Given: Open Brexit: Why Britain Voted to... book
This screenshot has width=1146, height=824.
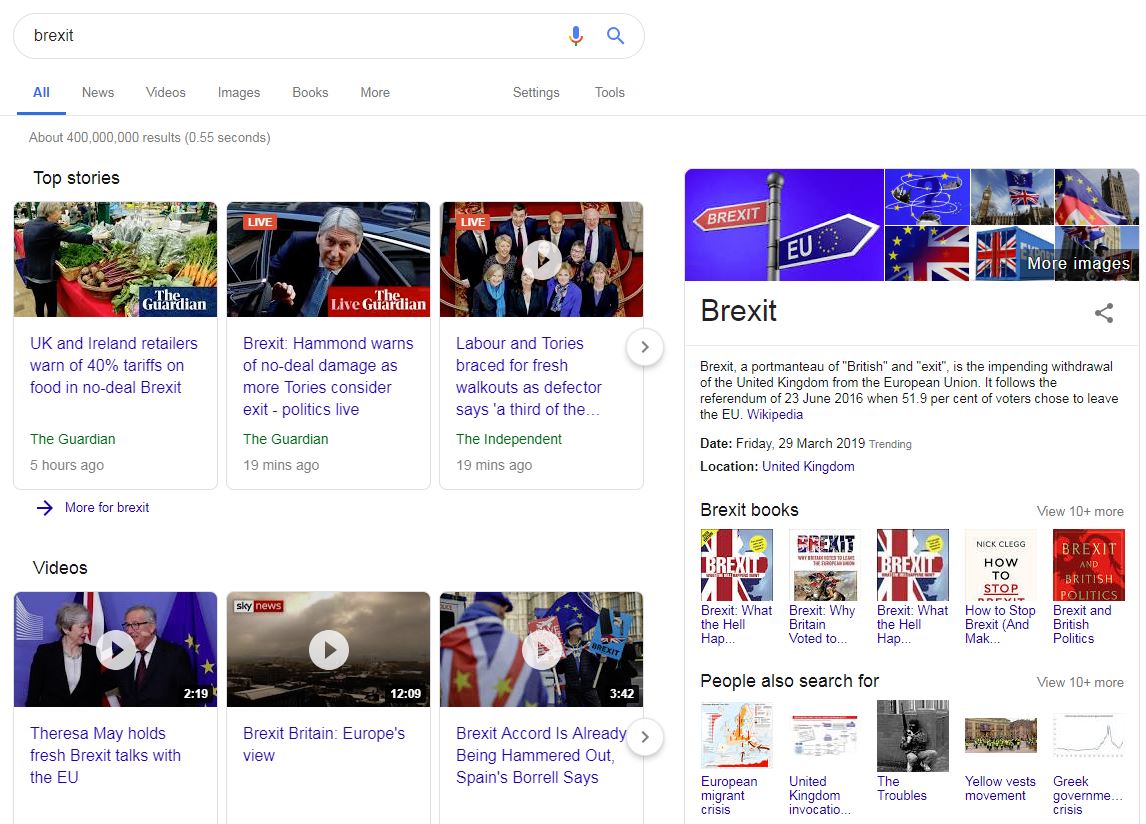Looking at the screenshot, I should [824, 586].
